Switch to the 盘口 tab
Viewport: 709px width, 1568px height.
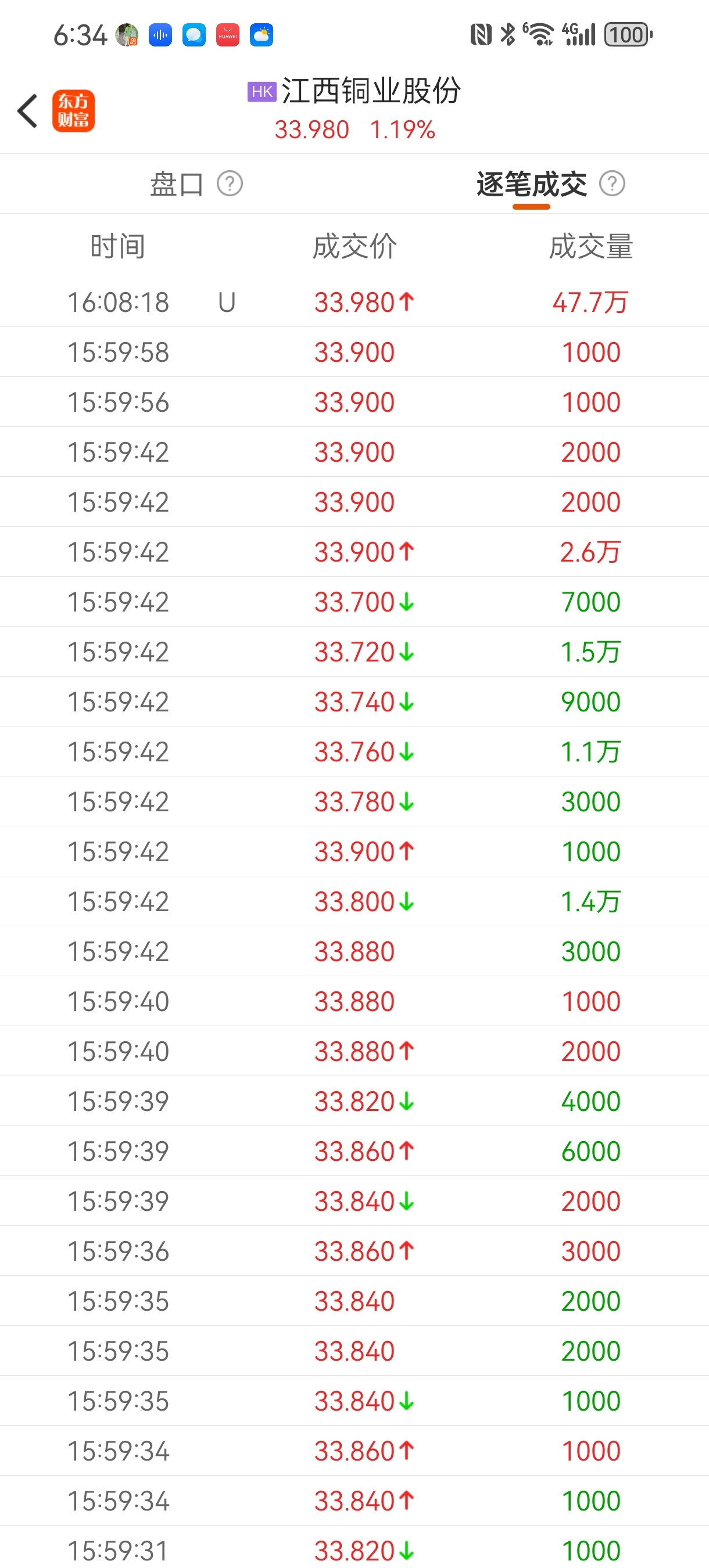[x=177, y=184]
